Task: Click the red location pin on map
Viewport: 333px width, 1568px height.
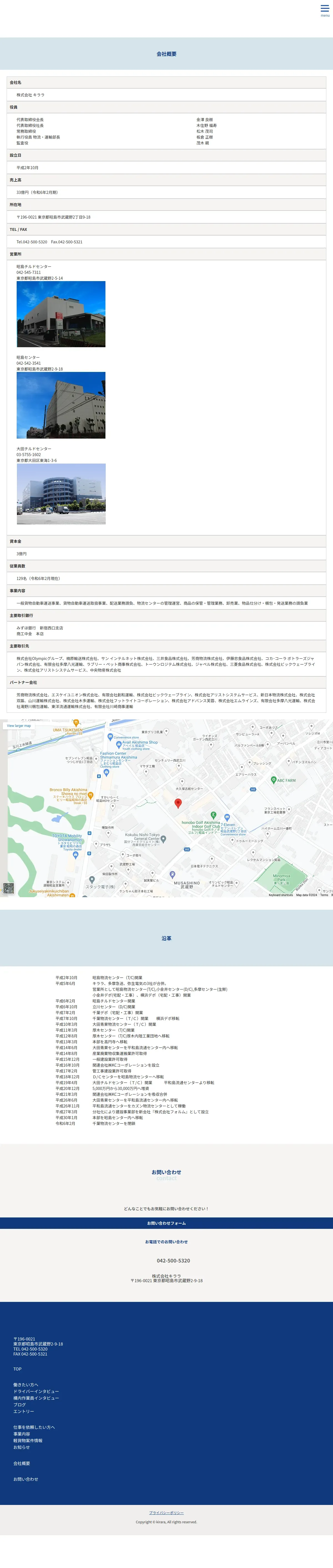Action: click(x=178, y=804)
